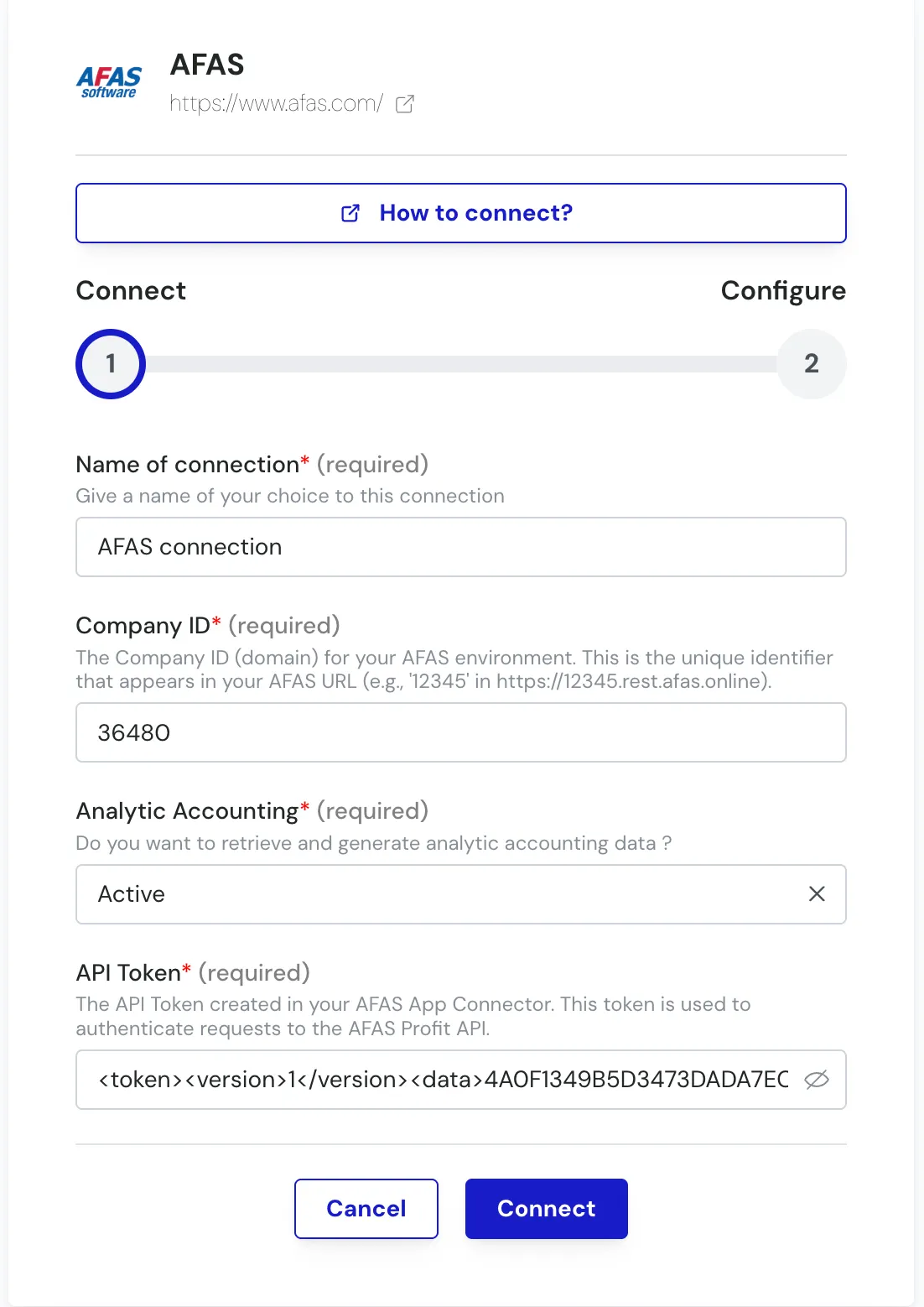This screenshot has height=1307, width=924.
Task: Click the AFAS software logo
Action: pyautogui.click(x=109, y=83)
